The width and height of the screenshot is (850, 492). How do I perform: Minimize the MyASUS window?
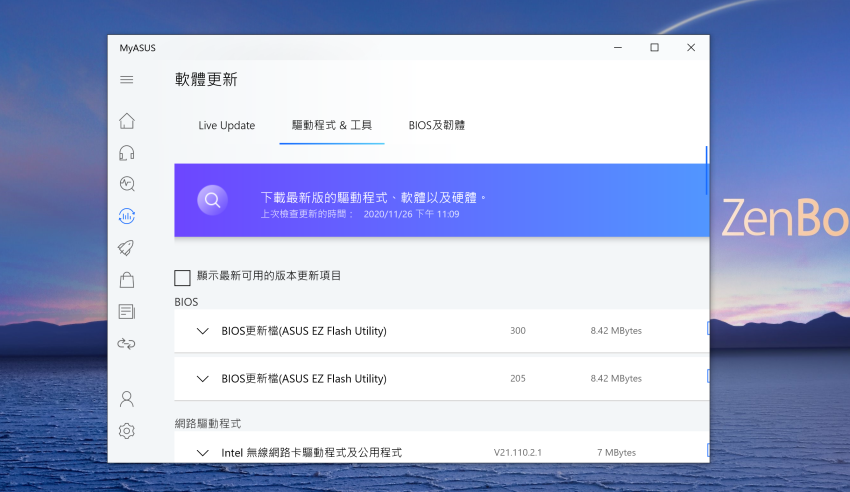(617, 48)
